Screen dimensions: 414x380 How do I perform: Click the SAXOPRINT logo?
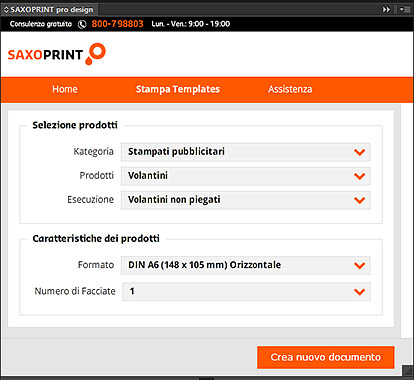pos(57,54)
